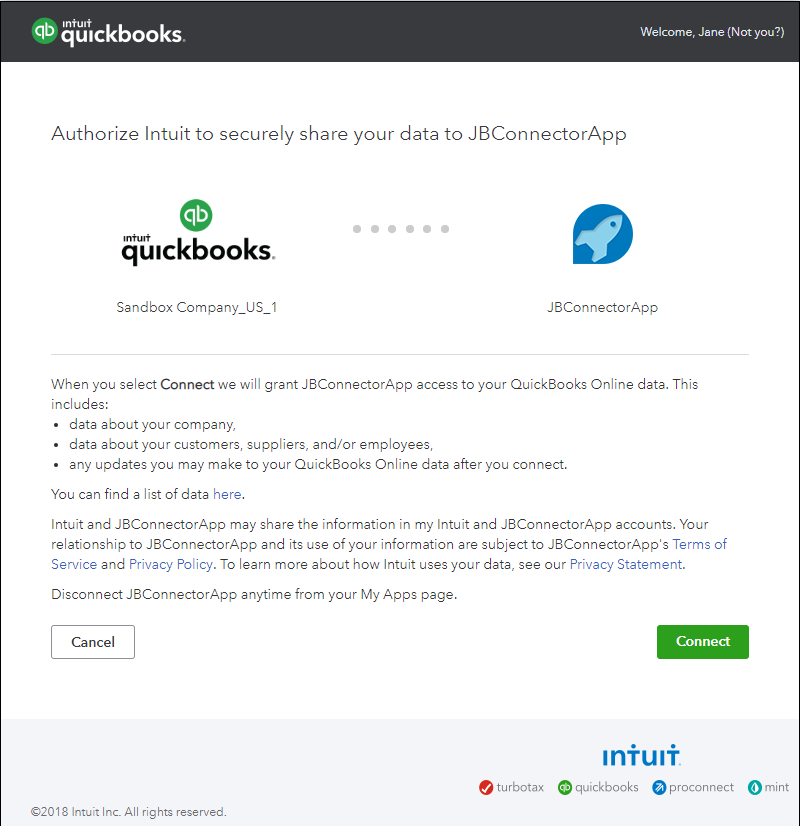This screenshot has width=800, height=826.
Task: Click the connection dots between logos
Action: point(400,229)
